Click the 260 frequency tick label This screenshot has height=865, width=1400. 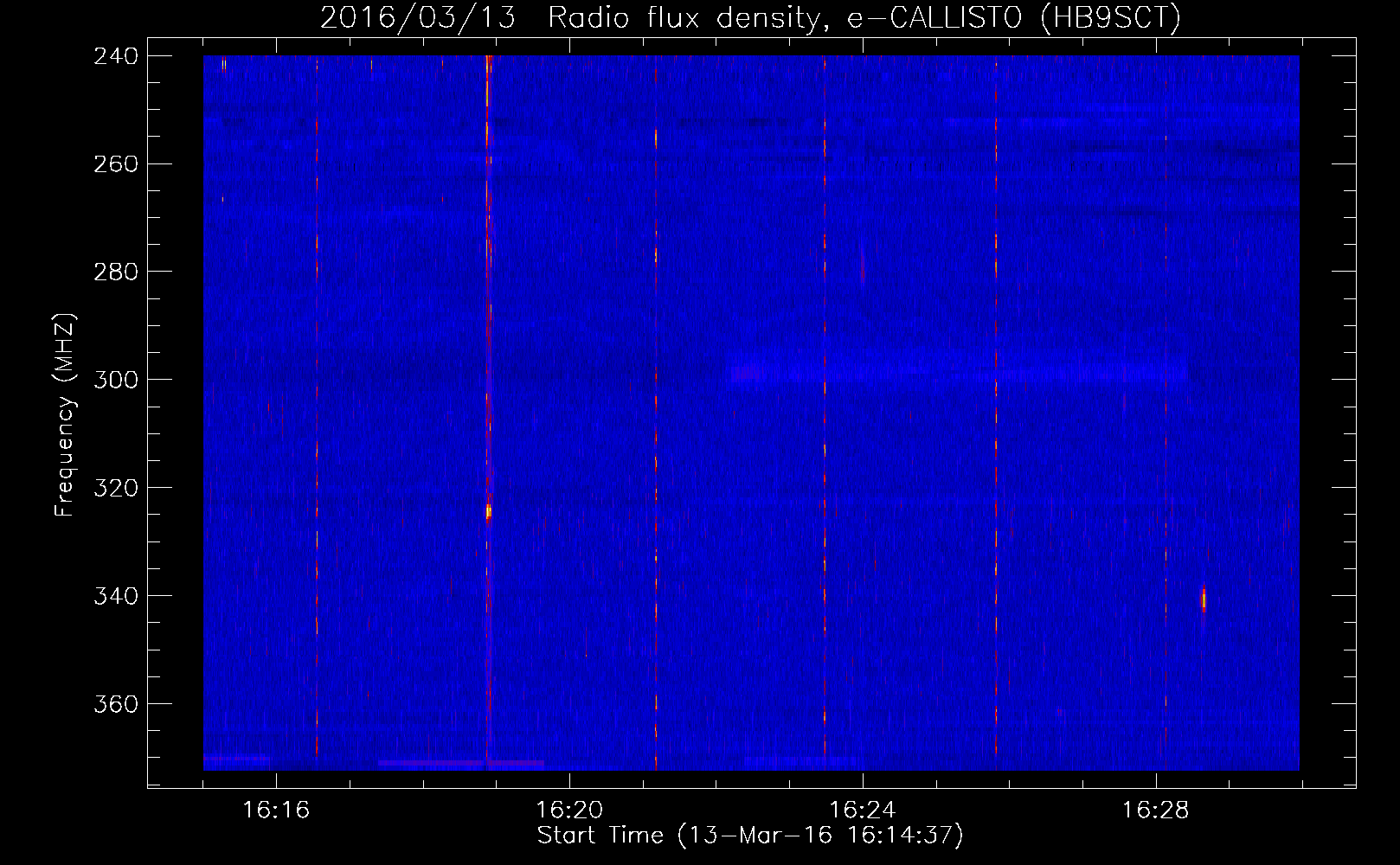(115, 163)
